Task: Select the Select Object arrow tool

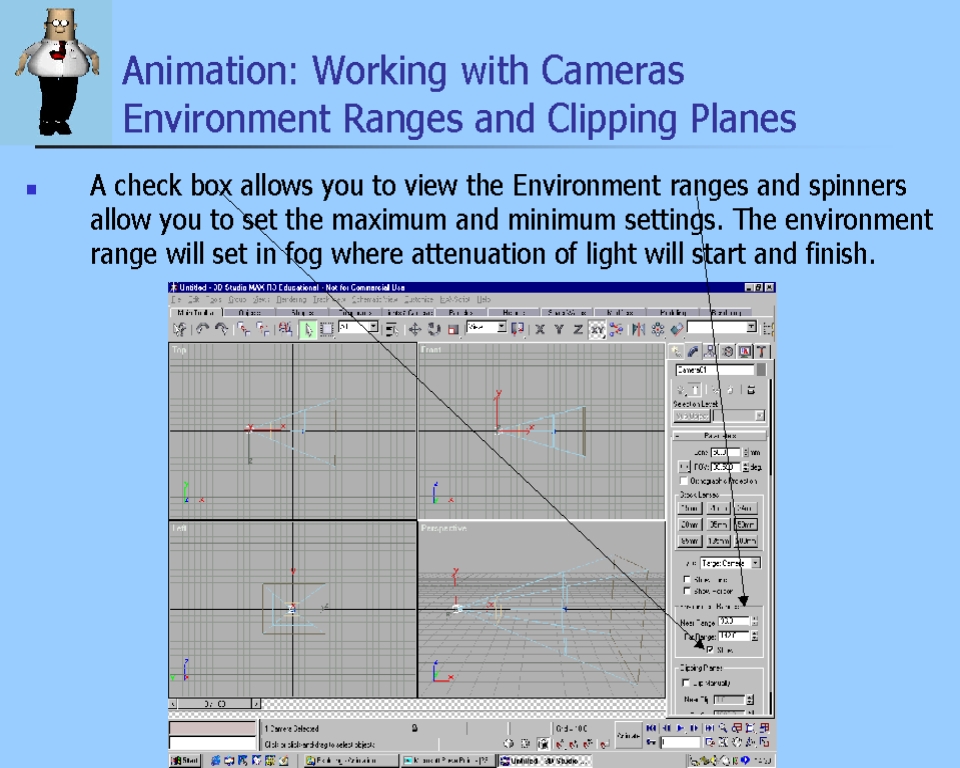Action: pos(309,328)
